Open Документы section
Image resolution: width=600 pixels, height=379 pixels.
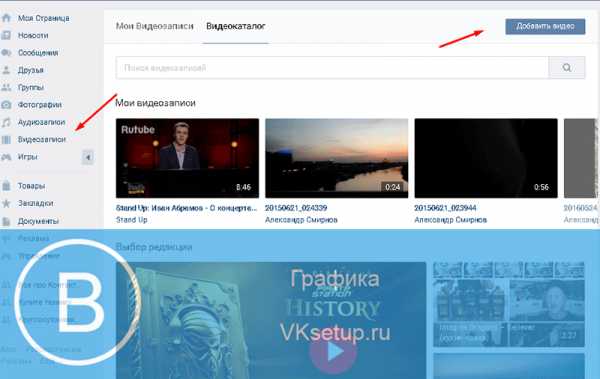click(x=38, y=221)
